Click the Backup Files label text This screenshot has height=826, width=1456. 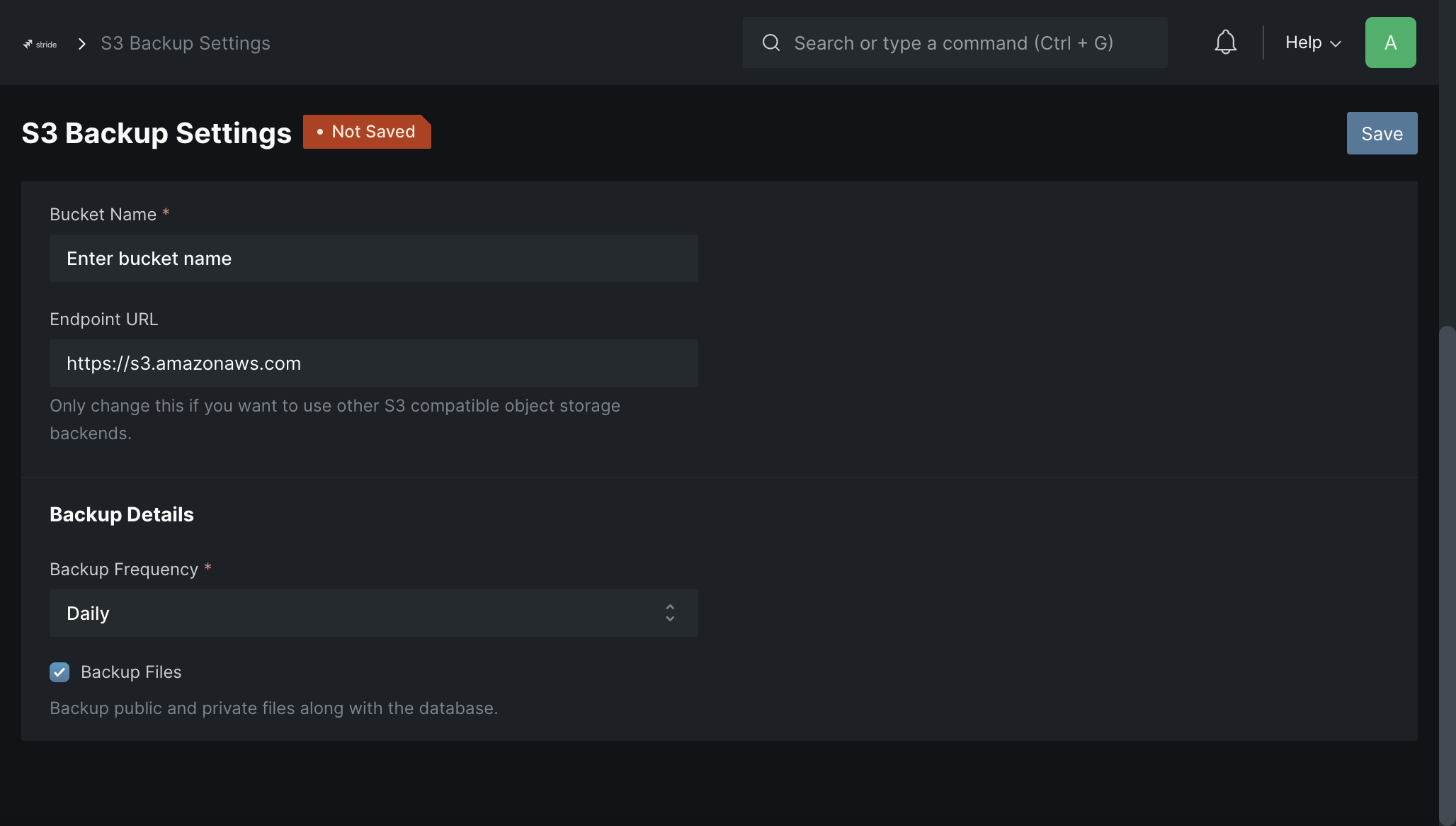[x=131, y=672]
